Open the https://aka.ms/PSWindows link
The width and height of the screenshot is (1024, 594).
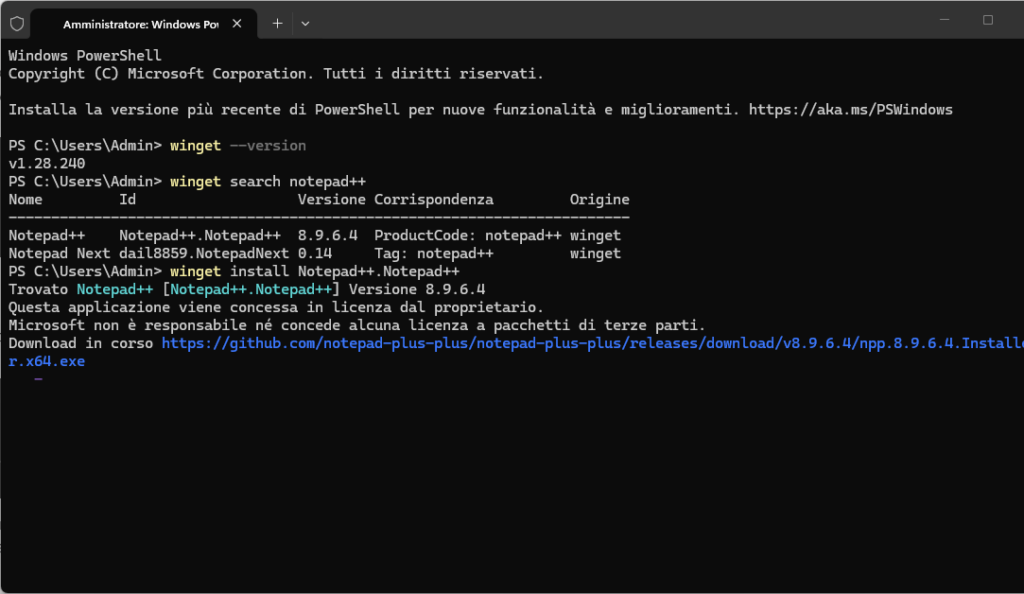coord(850,110)
